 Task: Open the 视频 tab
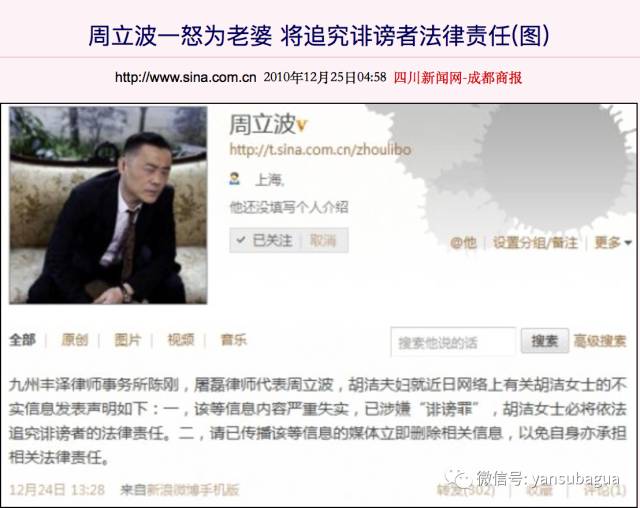181,339
